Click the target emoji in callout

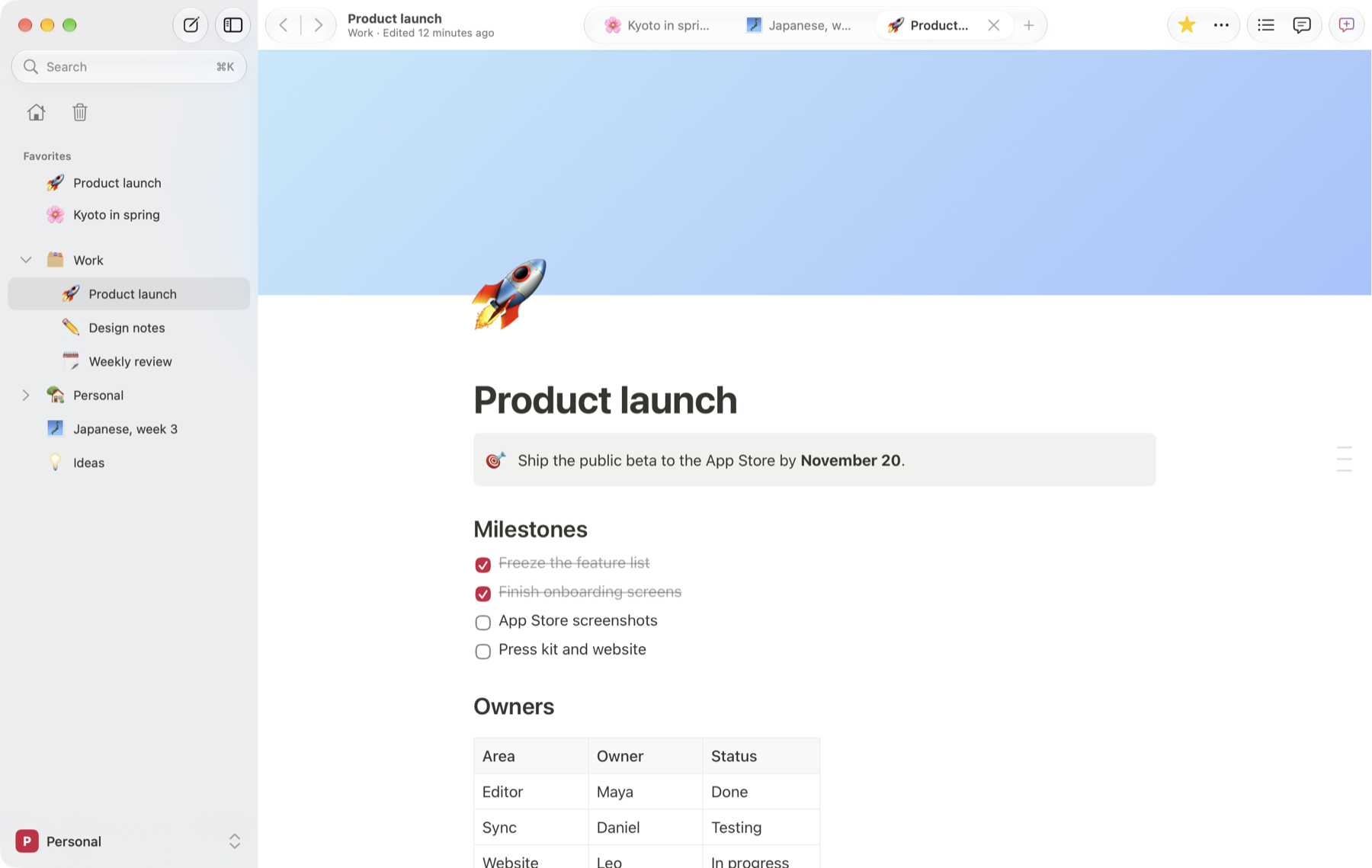click(495, 460)
